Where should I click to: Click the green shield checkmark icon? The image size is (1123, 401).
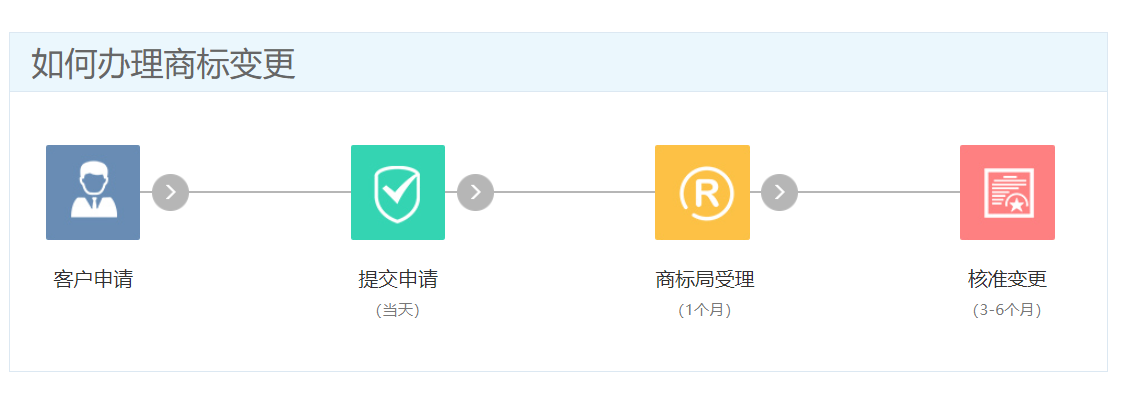tap(398, 192)
